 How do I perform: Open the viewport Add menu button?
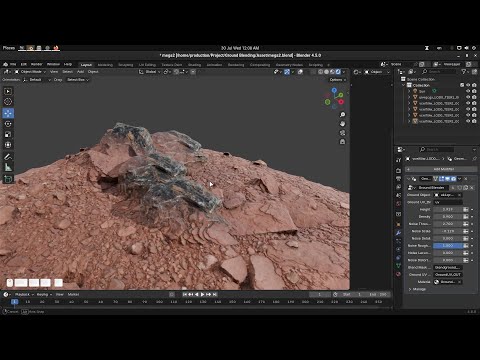tap(80, 72)
